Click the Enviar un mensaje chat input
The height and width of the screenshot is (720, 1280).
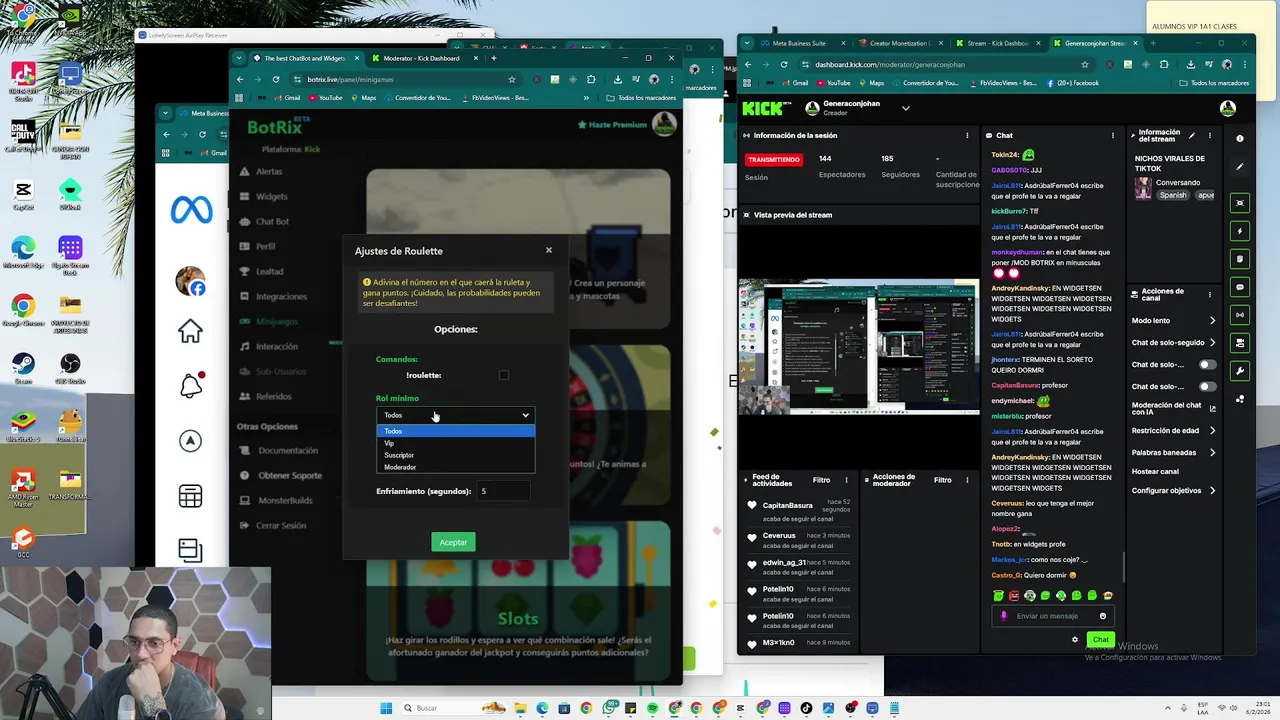tap(1054, 616)
